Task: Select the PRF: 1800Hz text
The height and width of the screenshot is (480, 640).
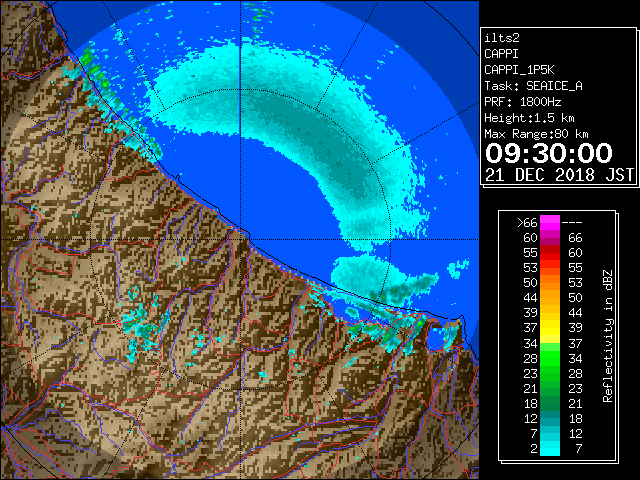Action: pos(522,102)
